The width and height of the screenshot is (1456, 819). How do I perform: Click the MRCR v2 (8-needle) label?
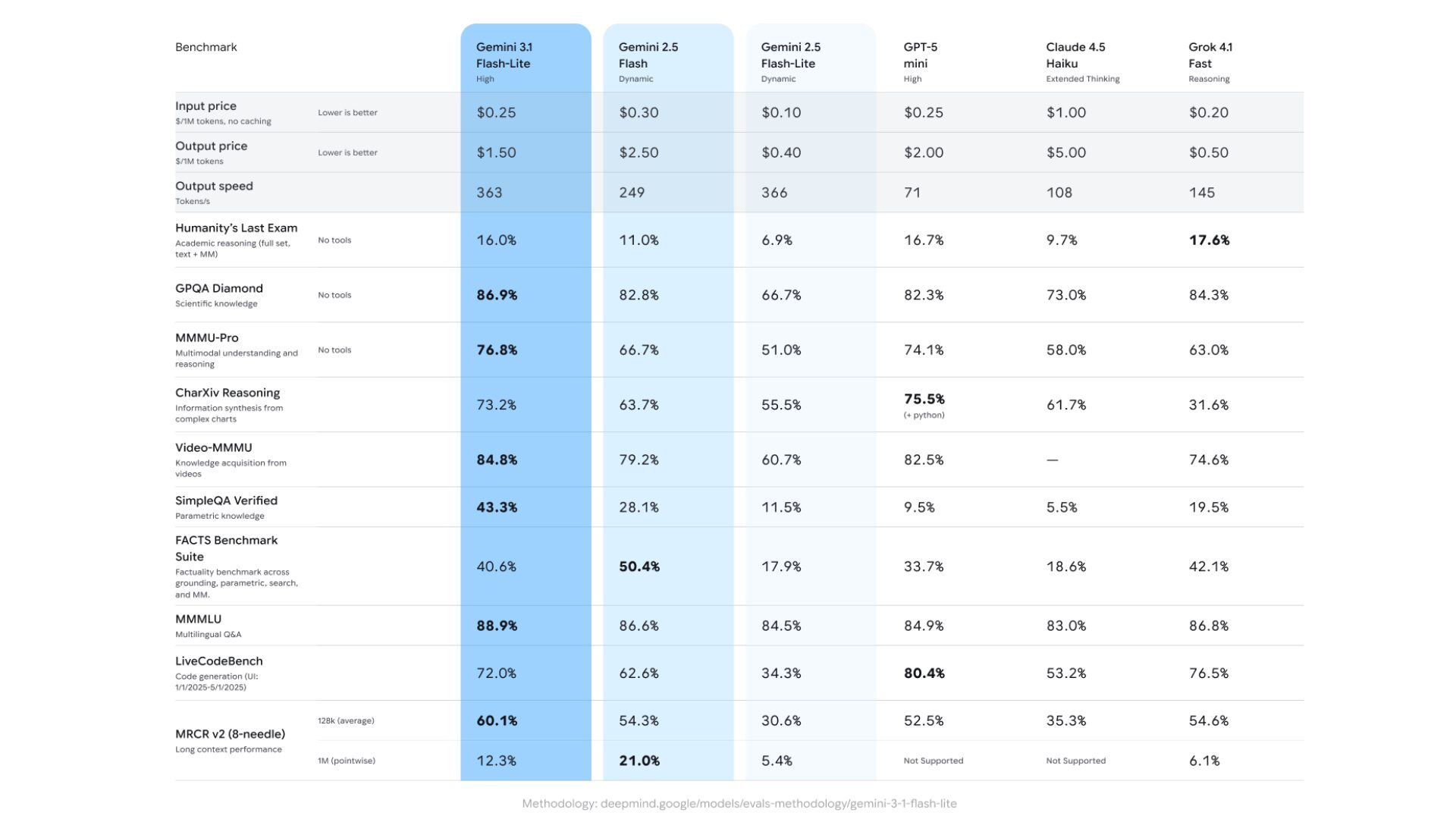[x=230, y=734]
